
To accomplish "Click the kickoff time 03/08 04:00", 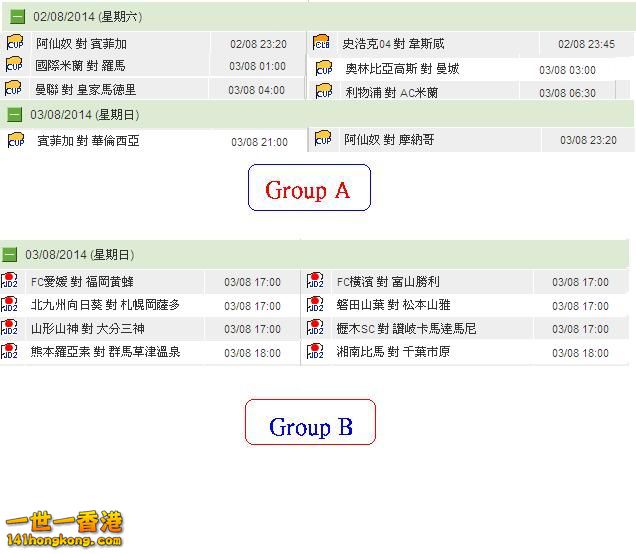I will coord(257,90).
